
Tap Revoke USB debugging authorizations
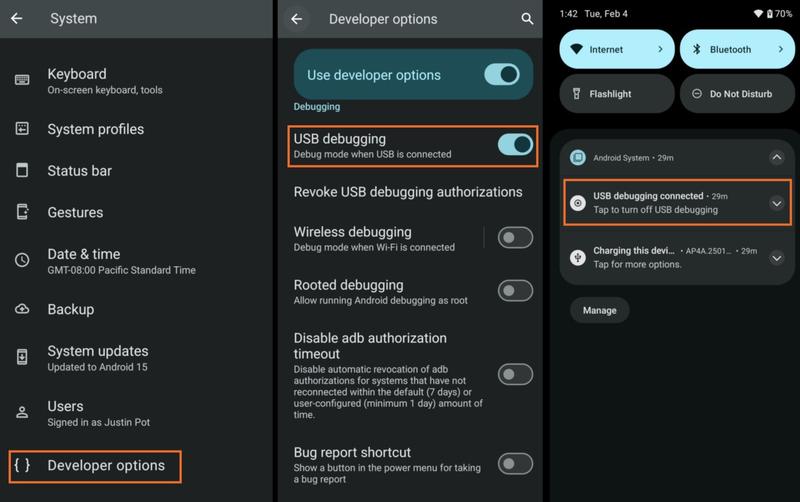coord(408,192)
